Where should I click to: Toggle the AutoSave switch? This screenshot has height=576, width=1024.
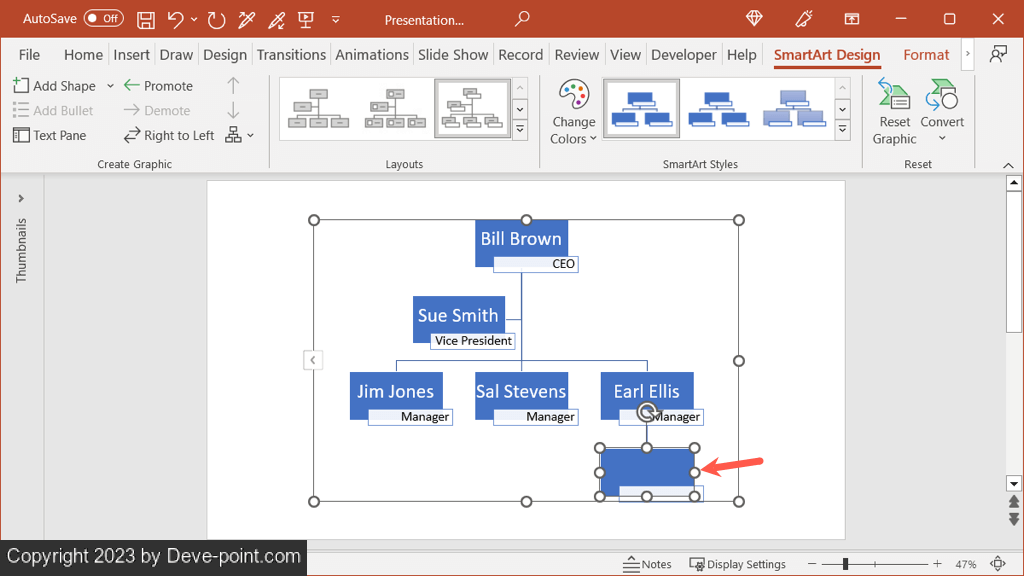[x=103, y=19]
